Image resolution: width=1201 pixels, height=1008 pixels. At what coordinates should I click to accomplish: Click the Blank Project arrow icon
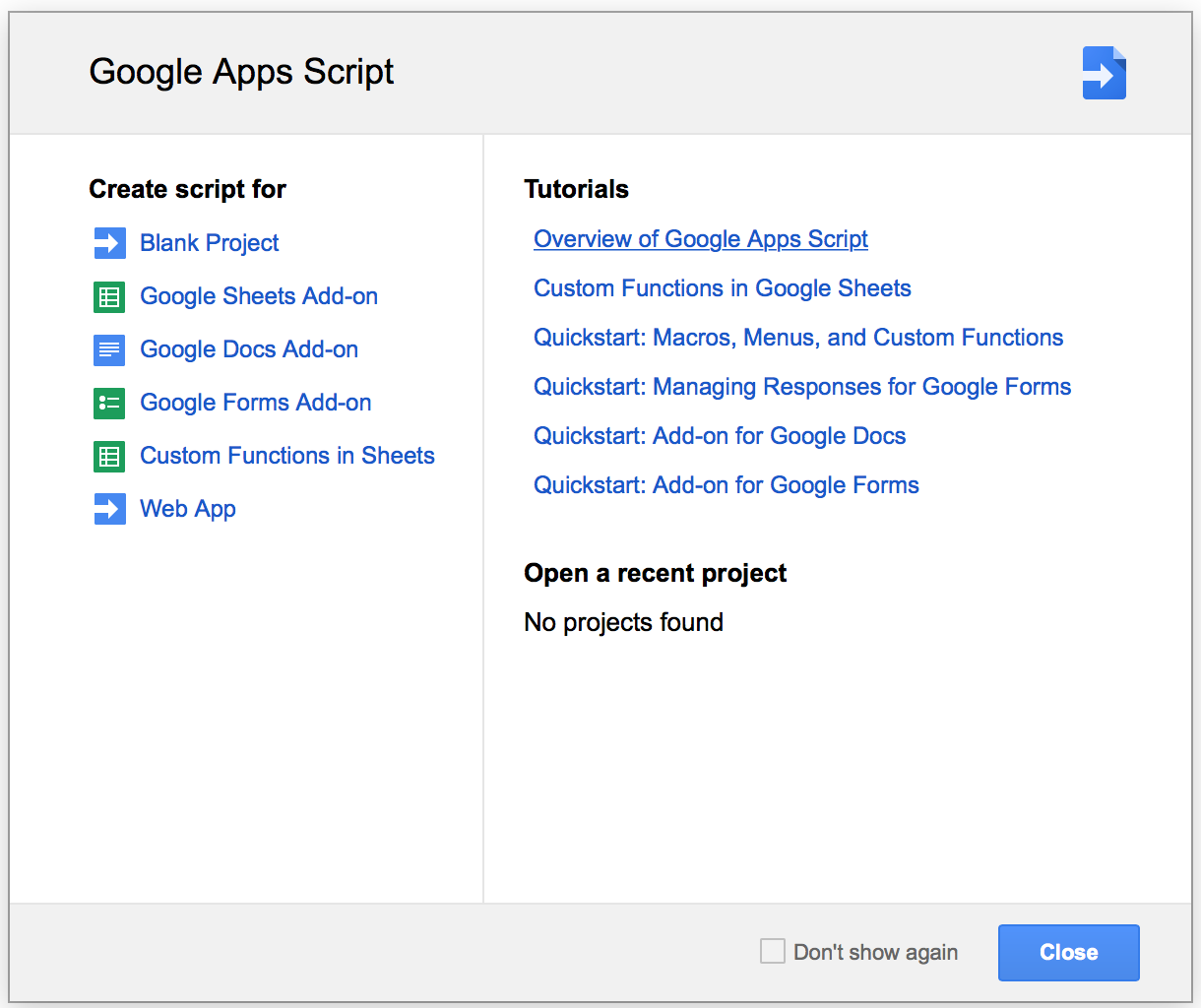109,243
